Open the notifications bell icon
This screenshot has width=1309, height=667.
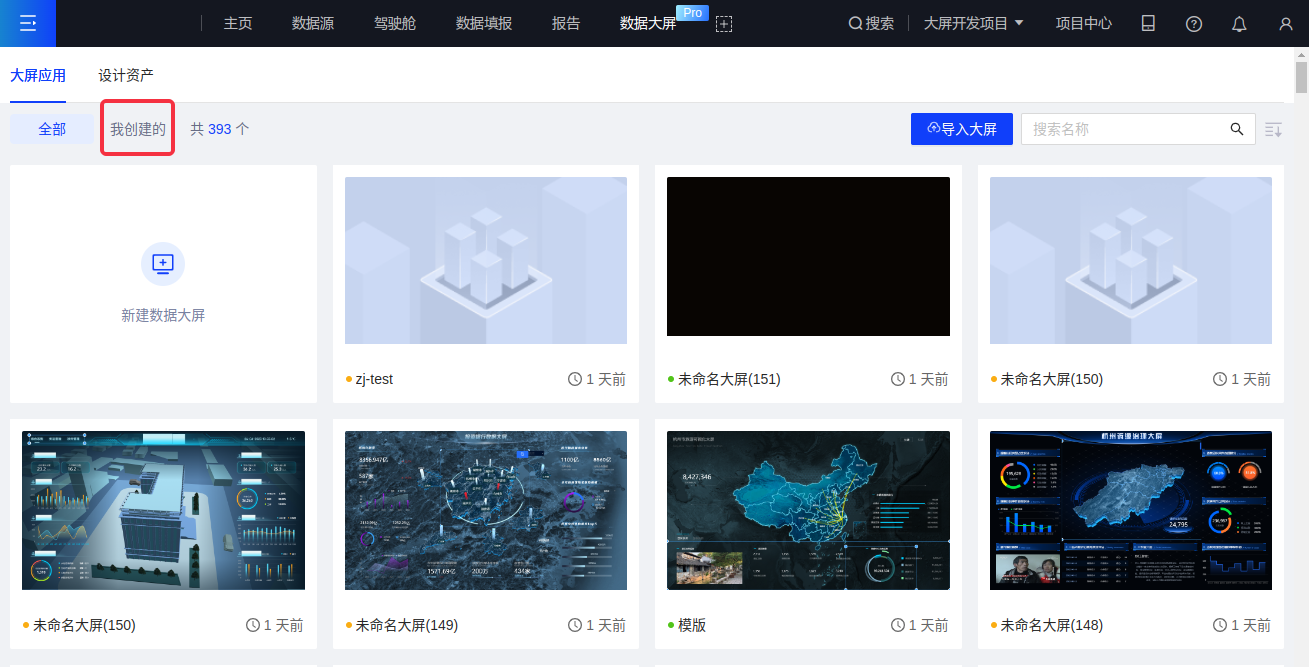click(1239, 24)
